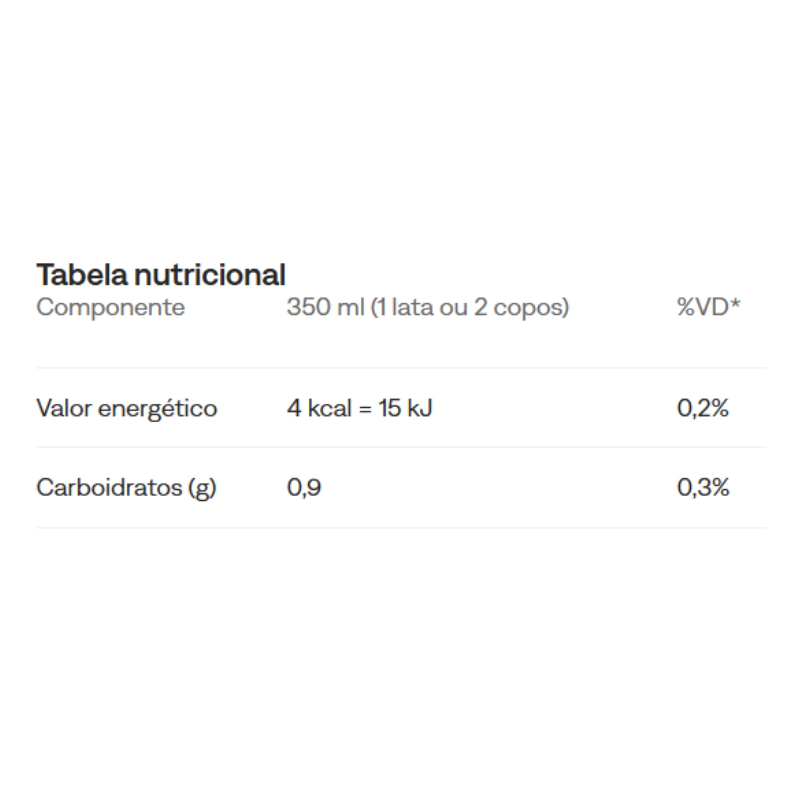
Task: Click the 0,2% daily value cell
Action: coord(703,408)
